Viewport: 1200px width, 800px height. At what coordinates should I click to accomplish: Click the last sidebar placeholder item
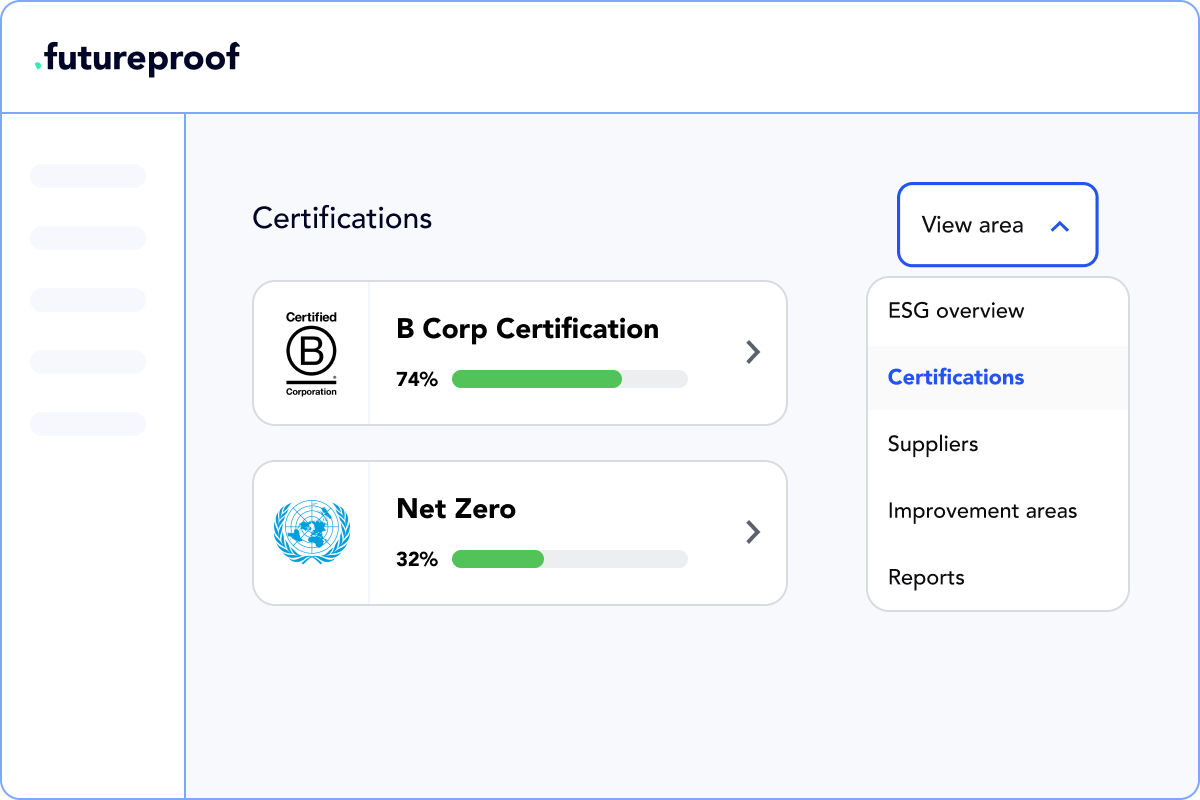[x=88, y=424]
